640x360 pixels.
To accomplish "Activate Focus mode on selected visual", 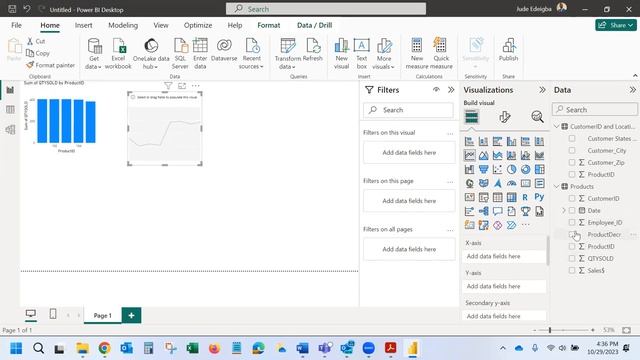I will 182,86.
